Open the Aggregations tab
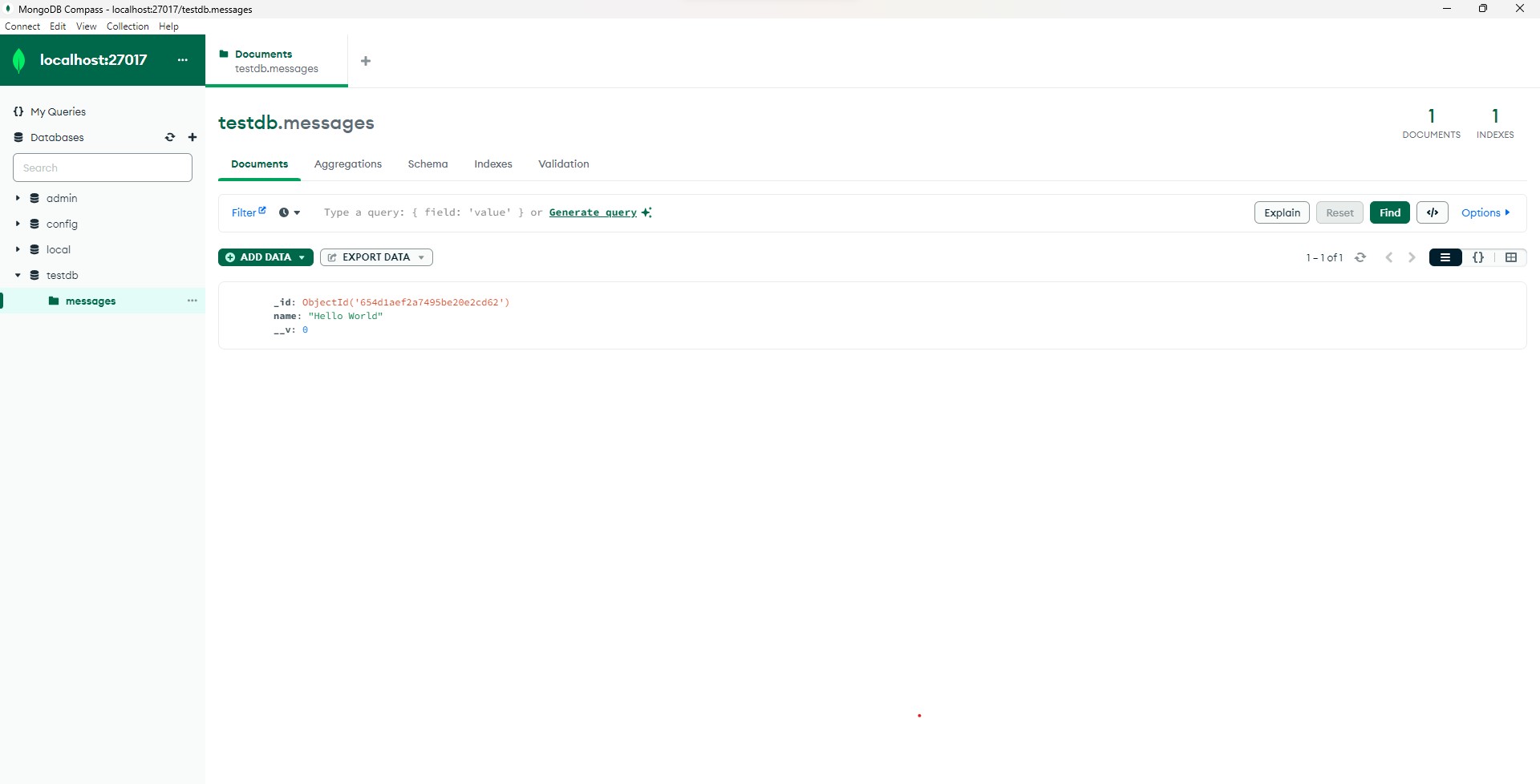Viewport: 1540px width, 784px height. pyautogui.click(x=347, y=164)
